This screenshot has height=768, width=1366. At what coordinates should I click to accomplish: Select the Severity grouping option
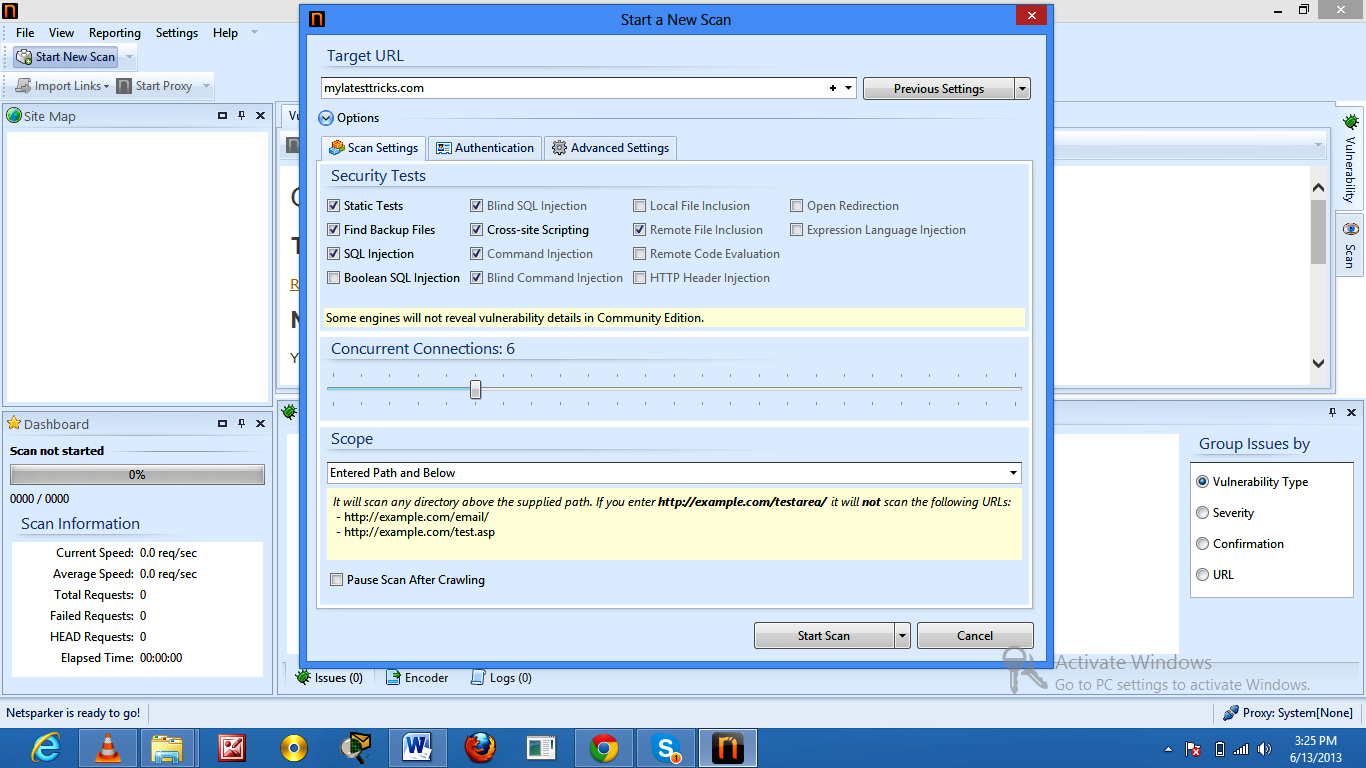click(x=1203, y=513)
